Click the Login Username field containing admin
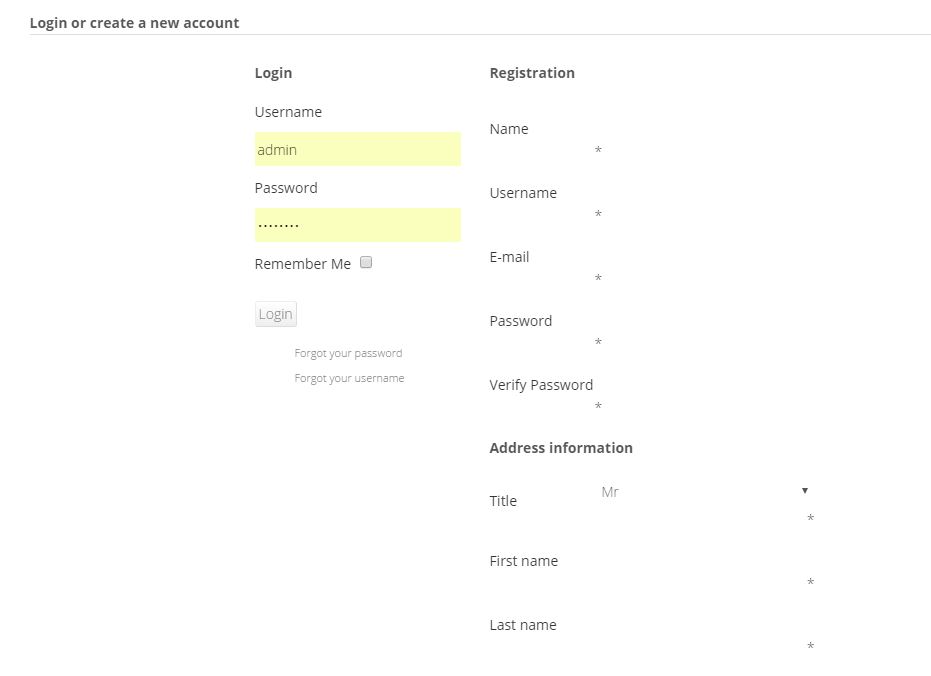The width and height of the screenshot is (931, 676). click(x=357, y=150)
